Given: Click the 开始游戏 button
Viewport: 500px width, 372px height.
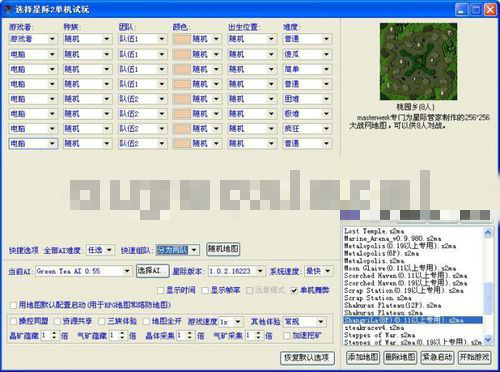Looking at the screenshot, I should pos(474,358).
